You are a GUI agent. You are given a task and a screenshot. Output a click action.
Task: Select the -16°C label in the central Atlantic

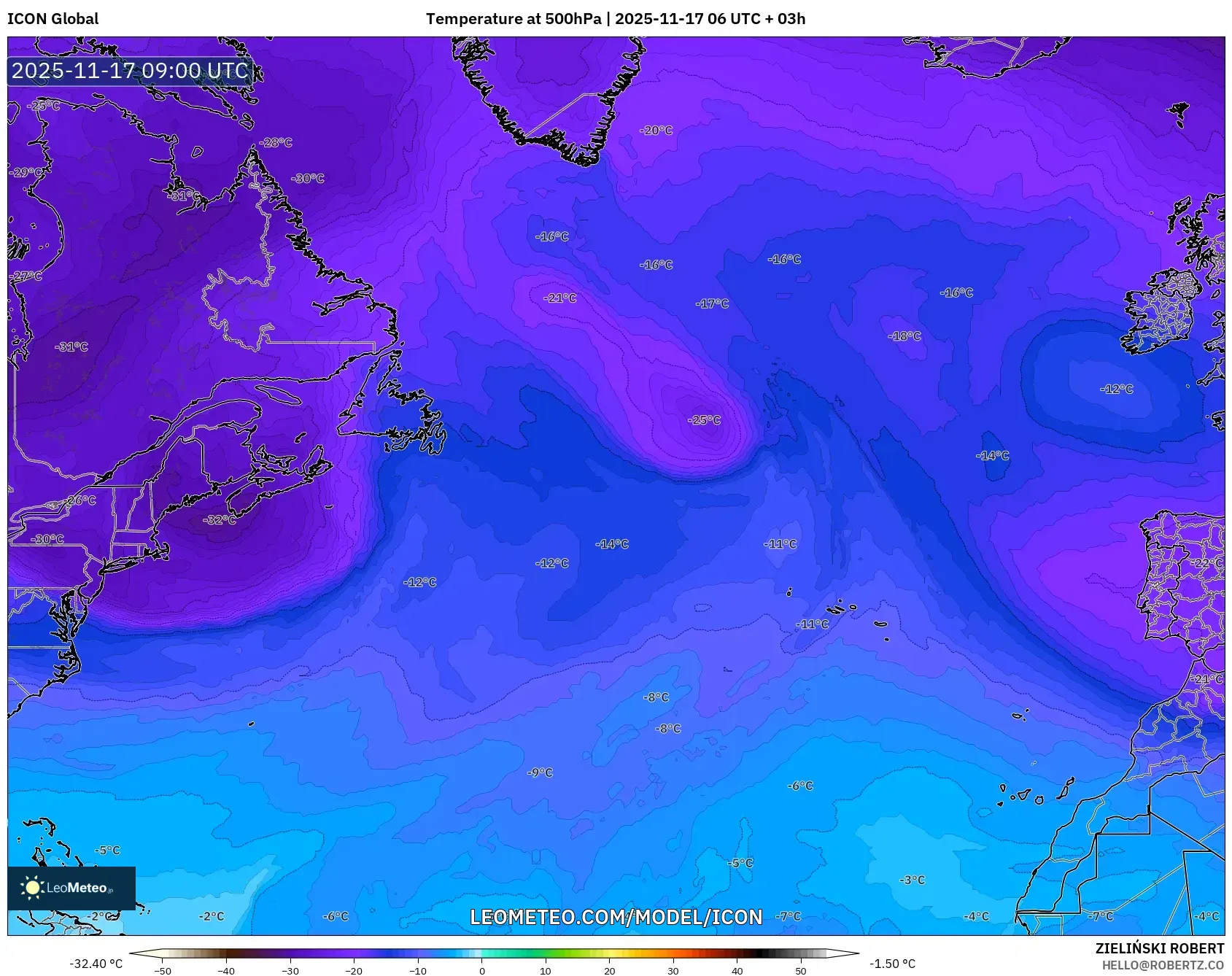(x=655, y=266)
